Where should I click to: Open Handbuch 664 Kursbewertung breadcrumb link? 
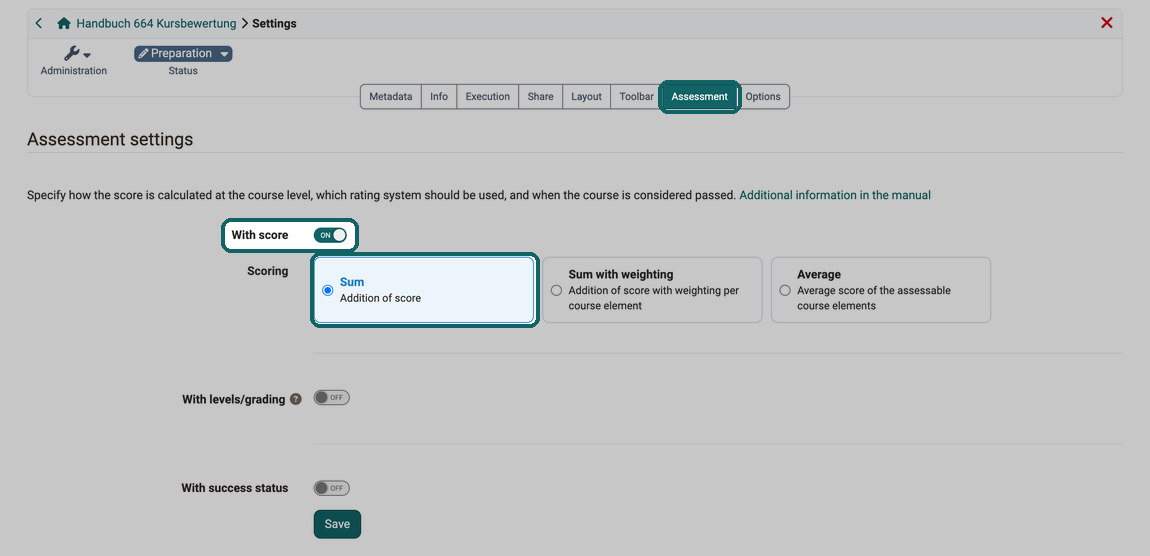(156, 23)
